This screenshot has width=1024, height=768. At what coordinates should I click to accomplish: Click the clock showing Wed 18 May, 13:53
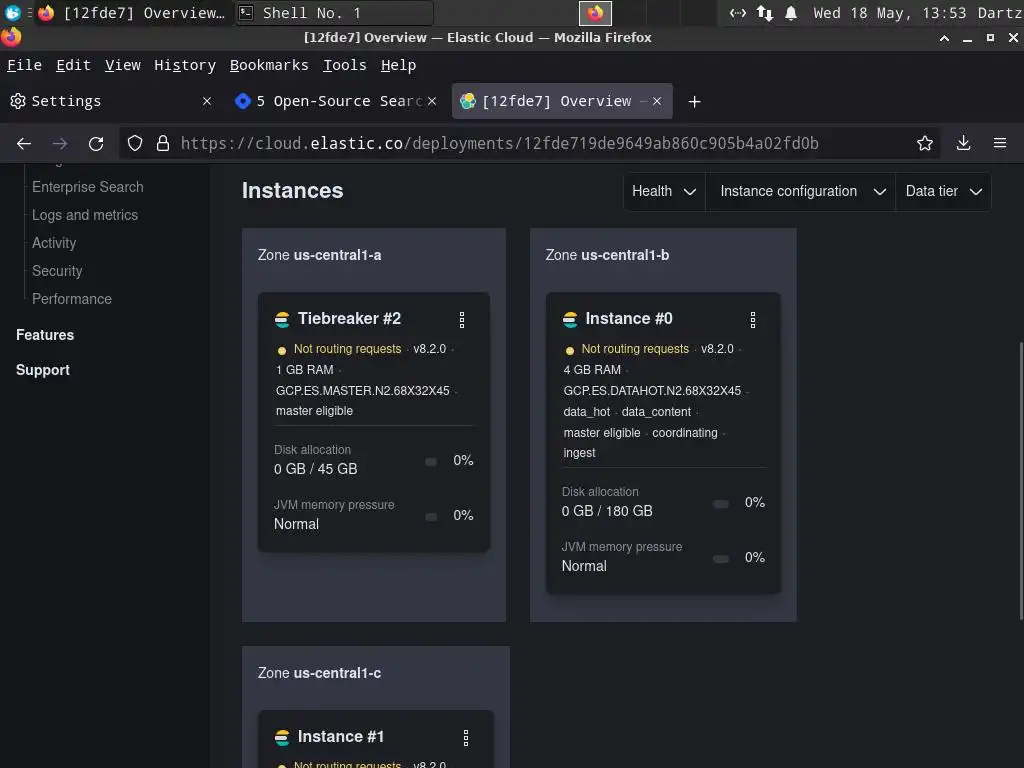point(889,13)
